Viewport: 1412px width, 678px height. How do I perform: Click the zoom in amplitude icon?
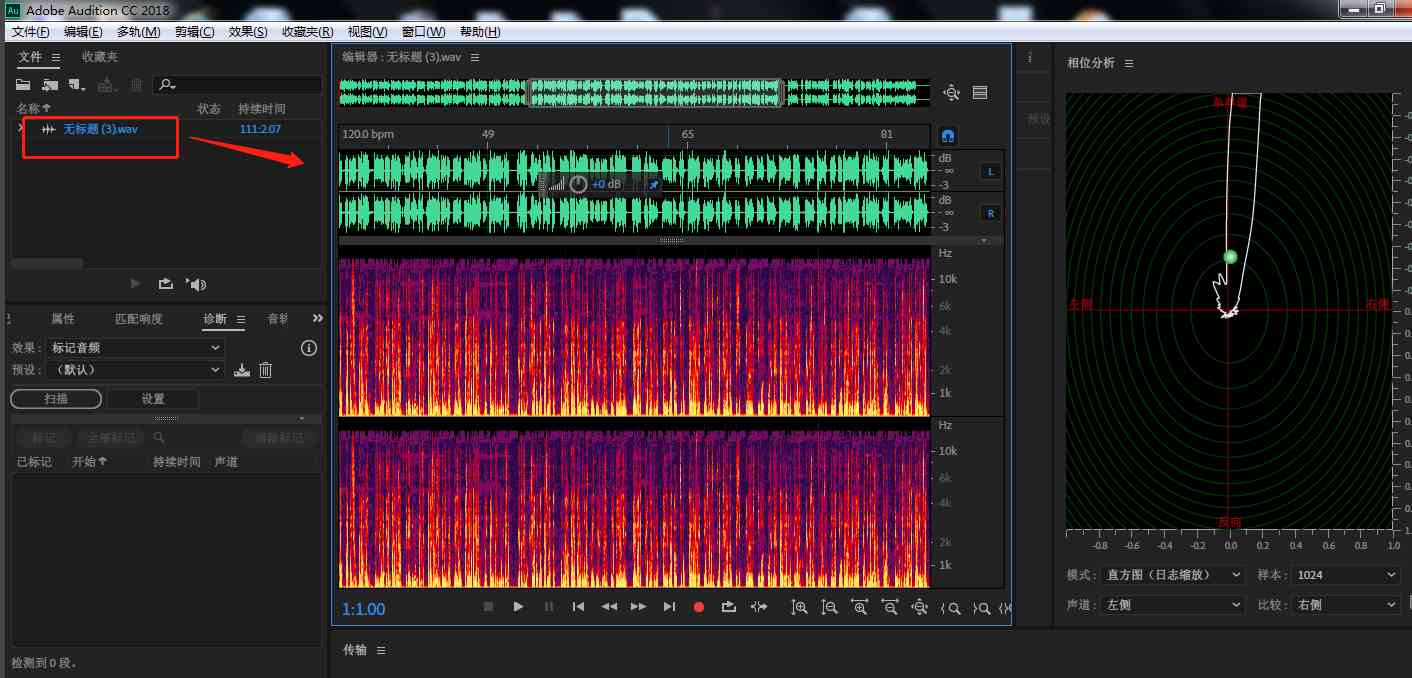pos(799,607)
